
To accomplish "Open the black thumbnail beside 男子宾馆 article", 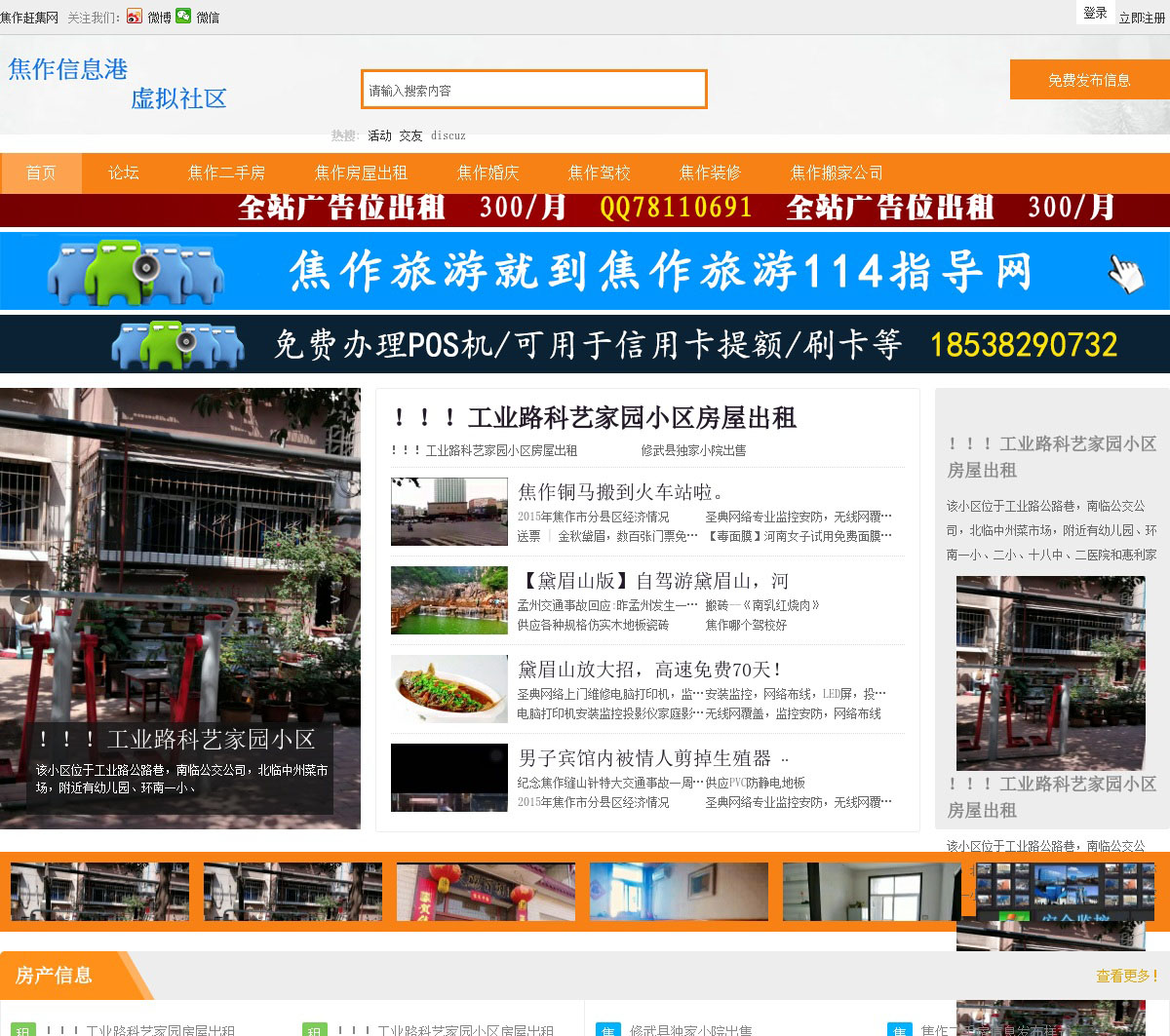I will [x=448, y=777].
